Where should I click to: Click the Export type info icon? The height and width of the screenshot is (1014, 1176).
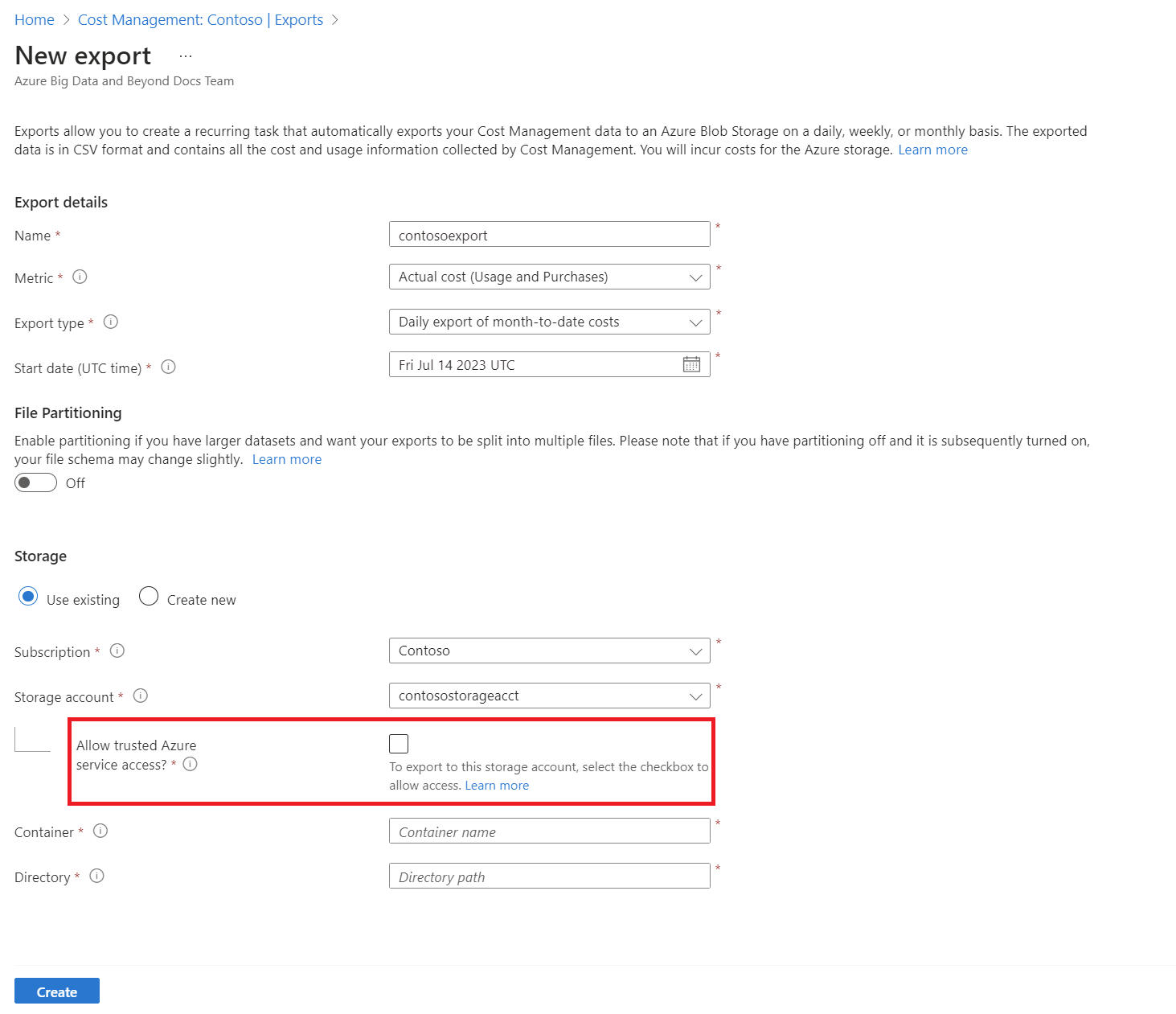pos(111,322)
